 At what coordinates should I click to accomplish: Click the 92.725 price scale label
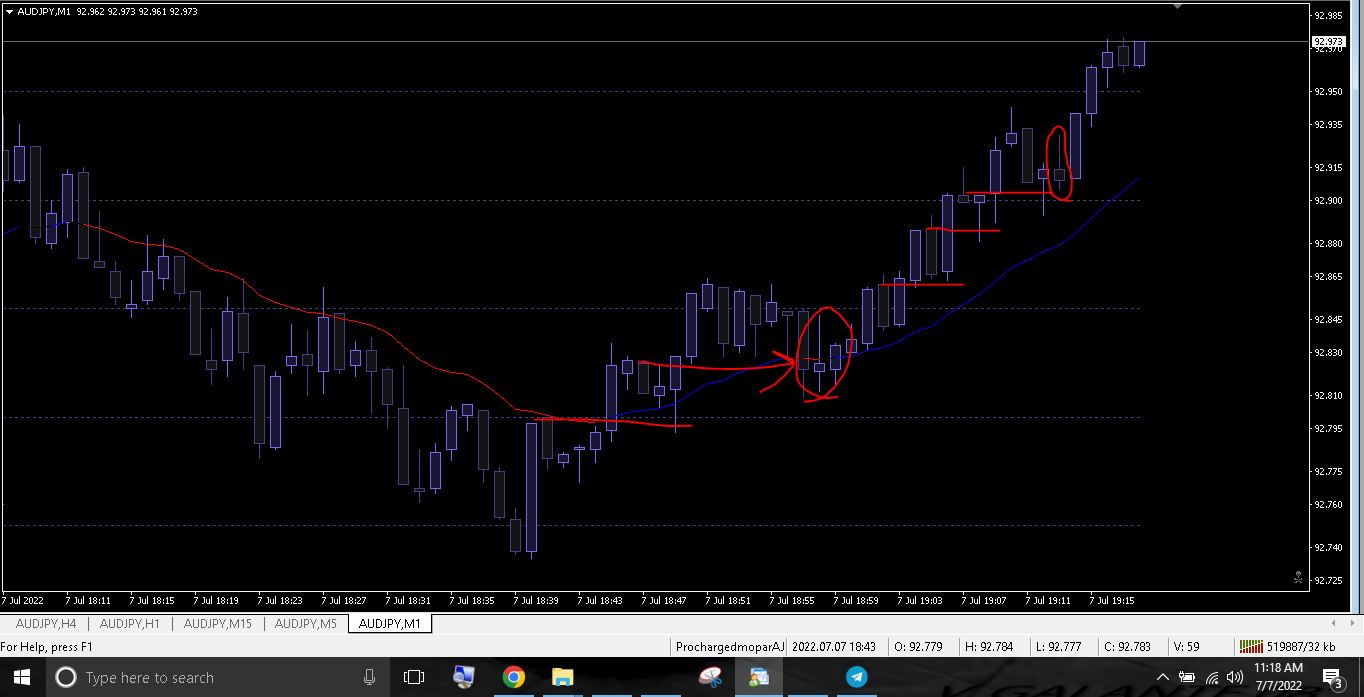pos(1328,580)
